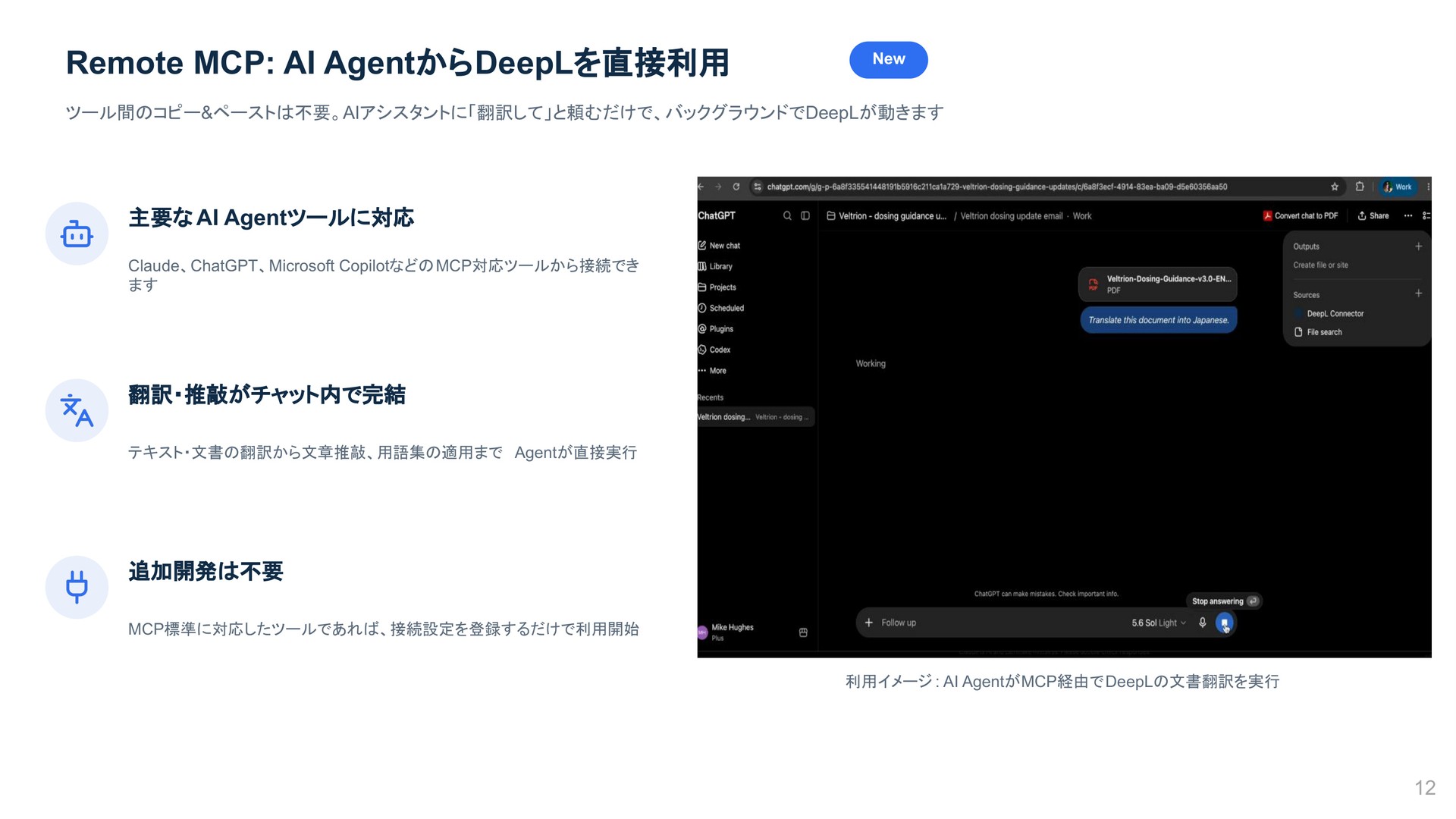
Task: Click the blue stop answering button
Action: coord(1224,623)
